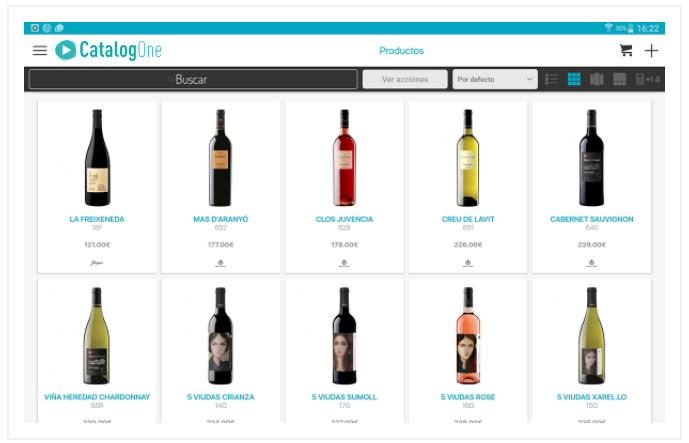Click the 177,00€ price

[221, 244]
